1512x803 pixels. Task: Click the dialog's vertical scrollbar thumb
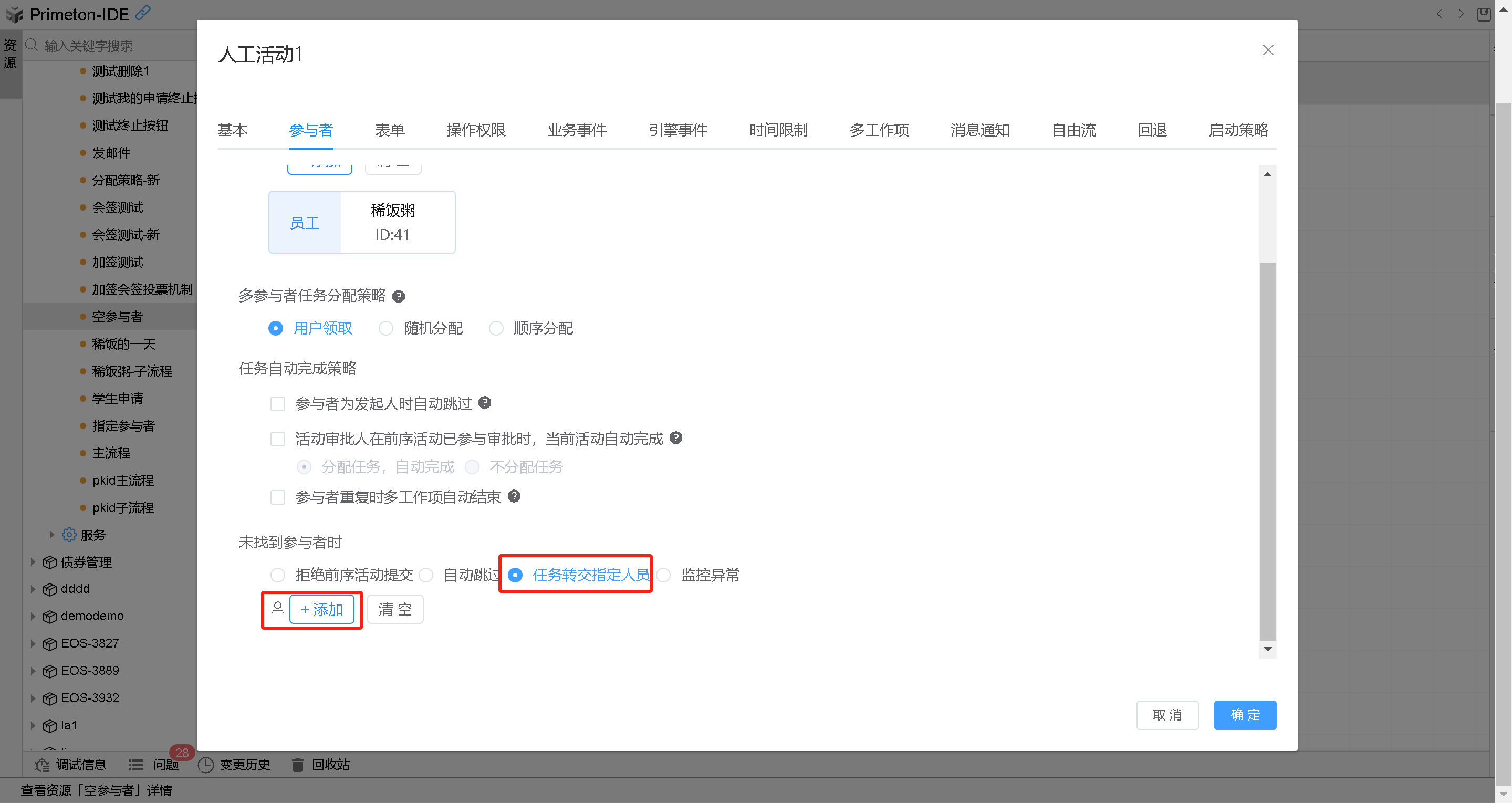pyautogui.click(x=1267, y=452)
